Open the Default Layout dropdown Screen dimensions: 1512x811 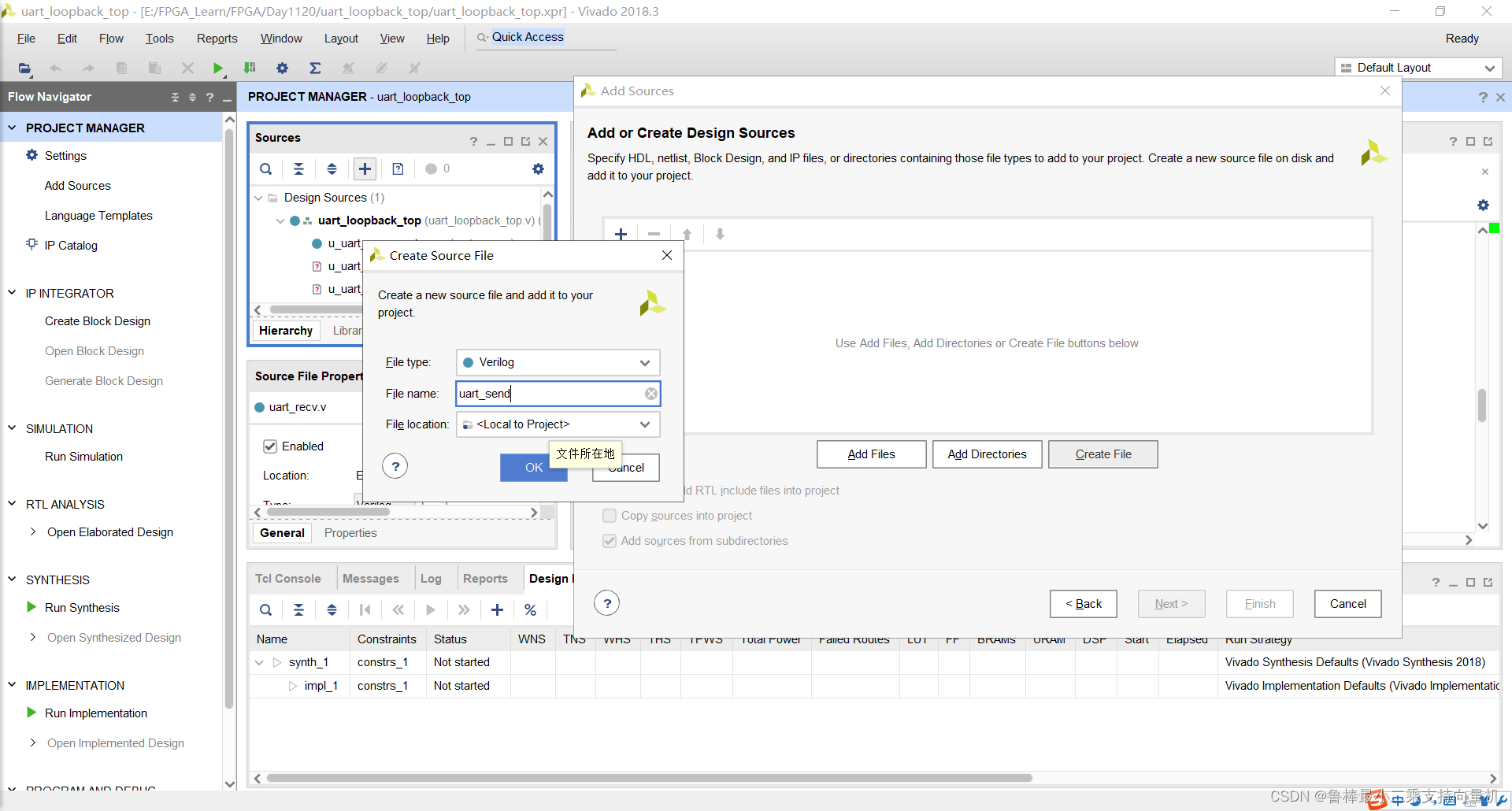click(x=1417, y=68)
